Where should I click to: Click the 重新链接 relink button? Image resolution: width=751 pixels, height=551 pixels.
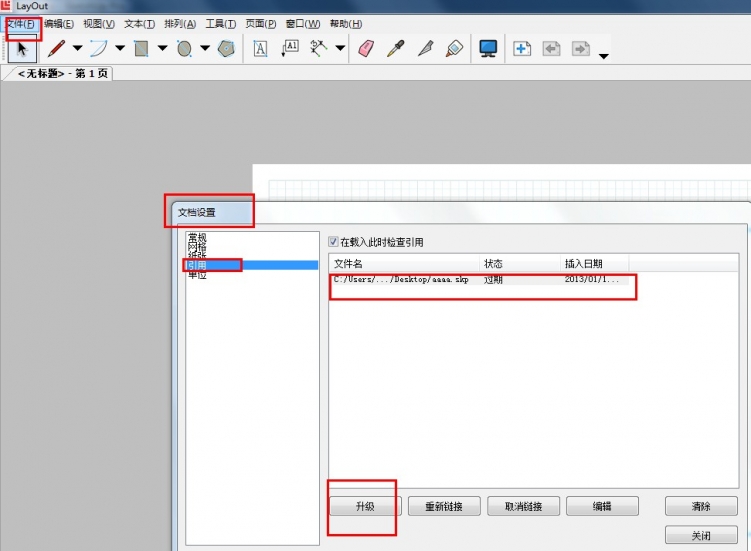[x=444, y=506]
